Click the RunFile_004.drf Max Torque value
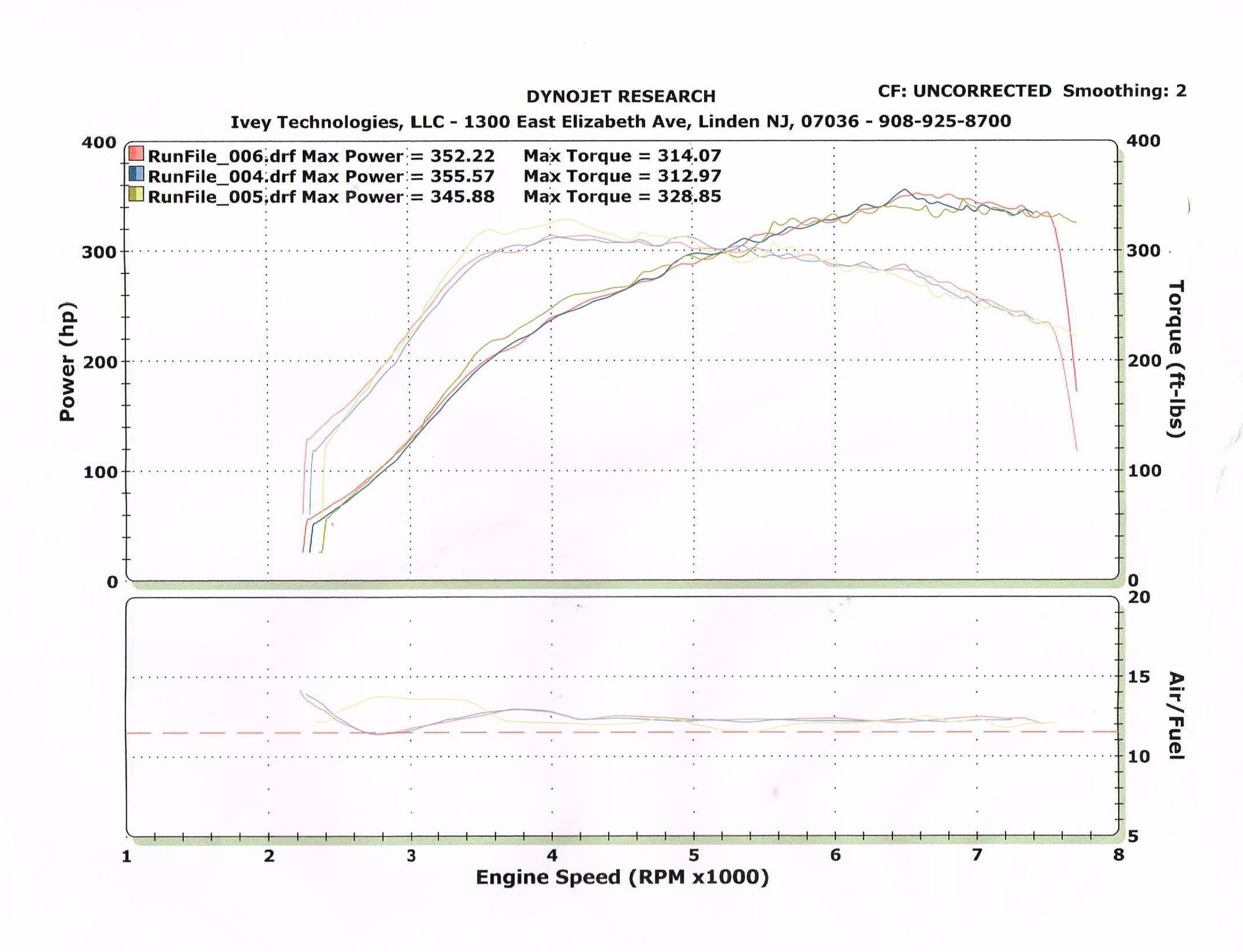 689,176
